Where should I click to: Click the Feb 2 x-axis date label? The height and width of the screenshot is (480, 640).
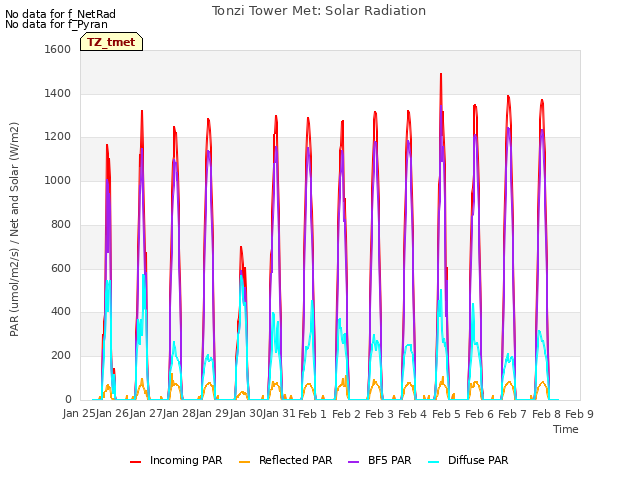click(346, 414)
